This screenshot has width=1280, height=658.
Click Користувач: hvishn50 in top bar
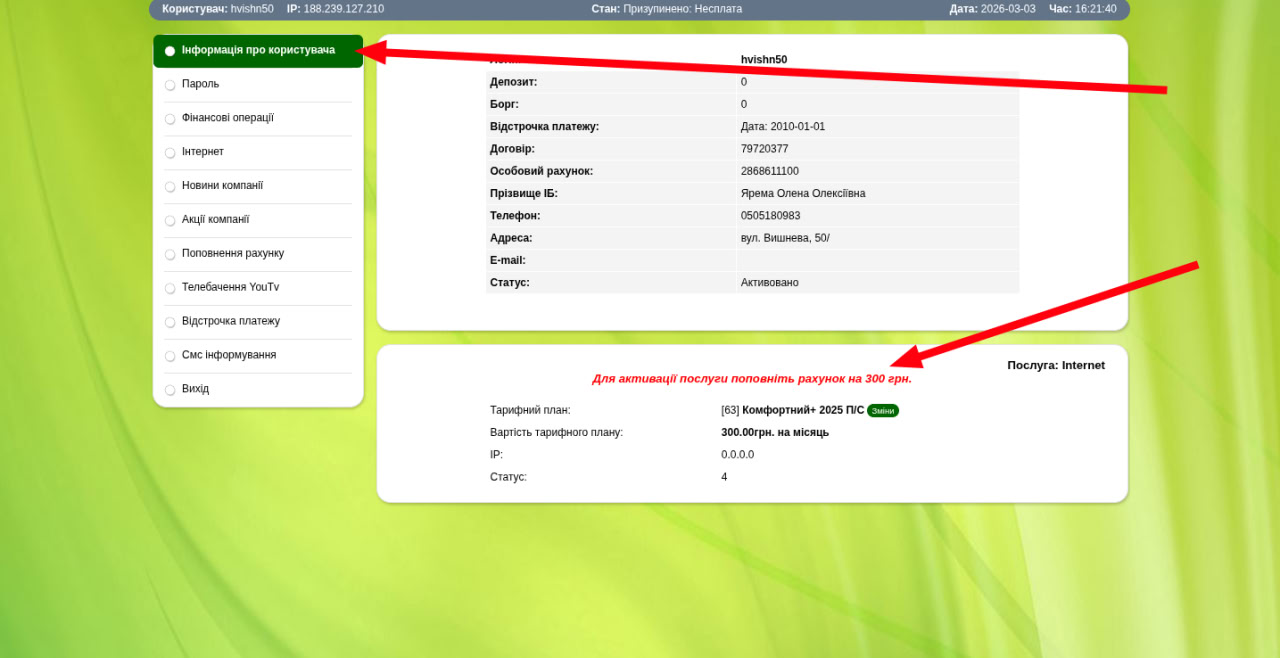(218, 9)
